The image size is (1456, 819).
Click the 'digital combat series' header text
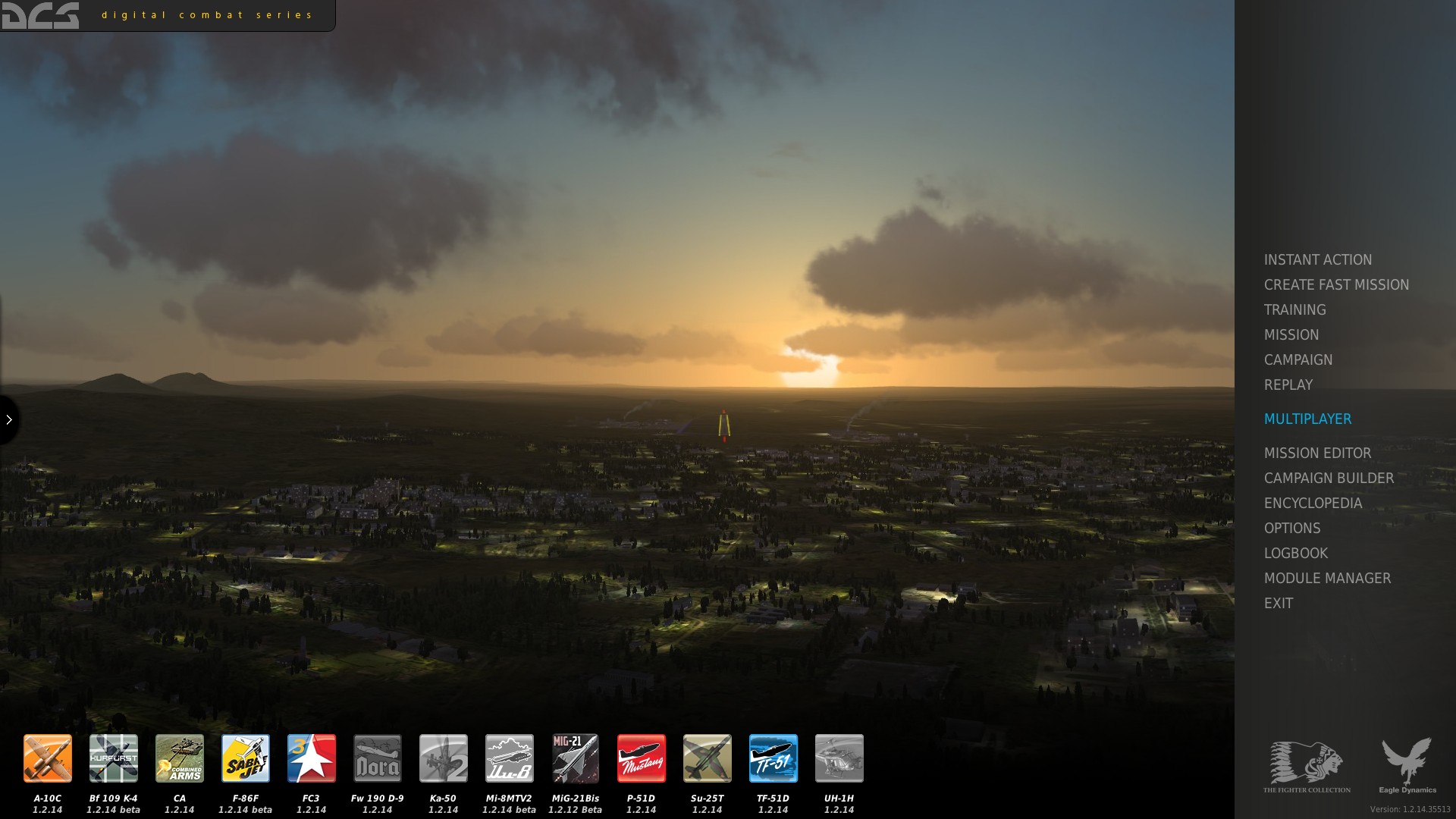207,15
